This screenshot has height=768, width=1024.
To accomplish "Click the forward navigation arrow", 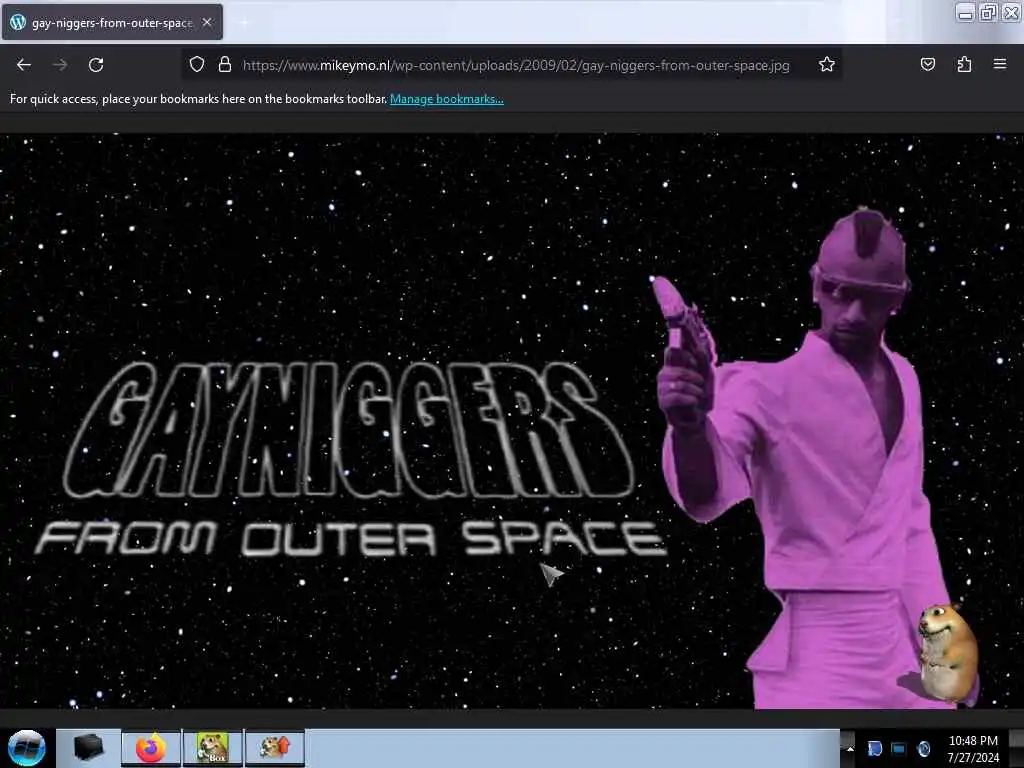I will pos(60,65).
